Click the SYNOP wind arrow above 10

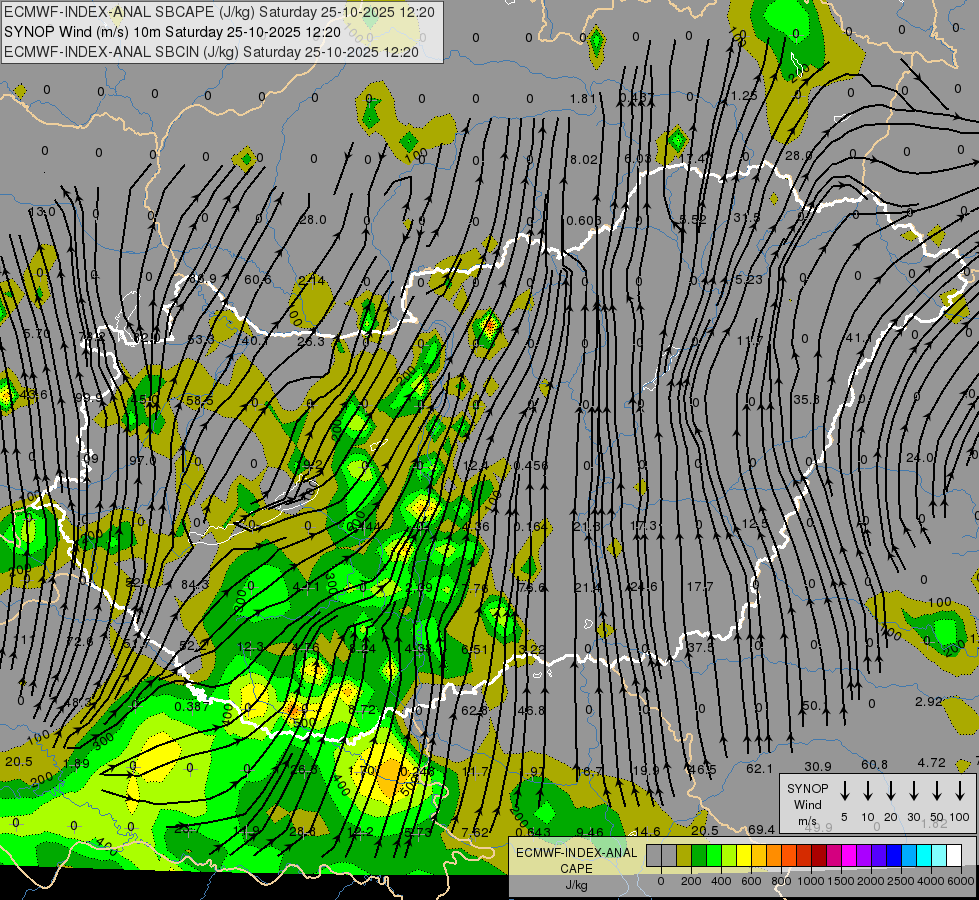(x=867, y=791)
